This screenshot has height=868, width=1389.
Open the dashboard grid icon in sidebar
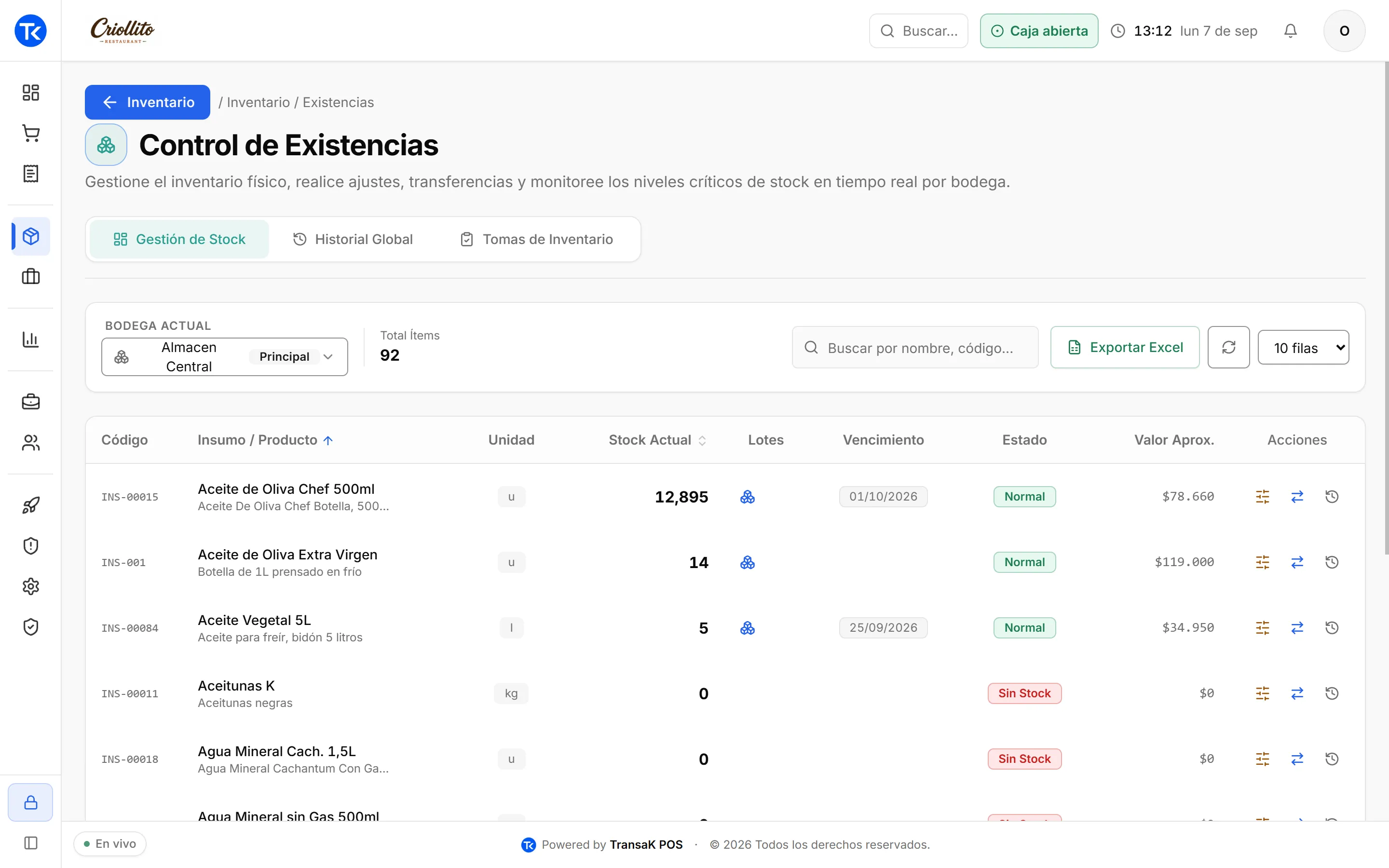30,93
